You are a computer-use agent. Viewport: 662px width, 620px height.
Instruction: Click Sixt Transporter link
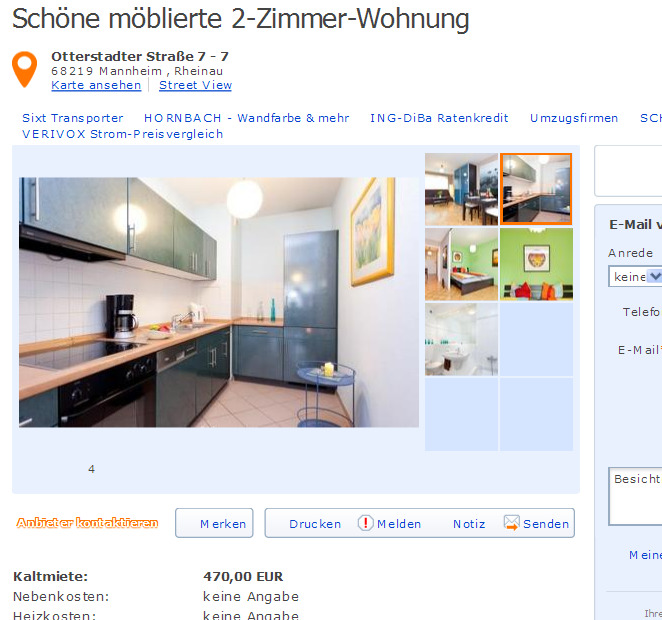(x=73, y=118)
